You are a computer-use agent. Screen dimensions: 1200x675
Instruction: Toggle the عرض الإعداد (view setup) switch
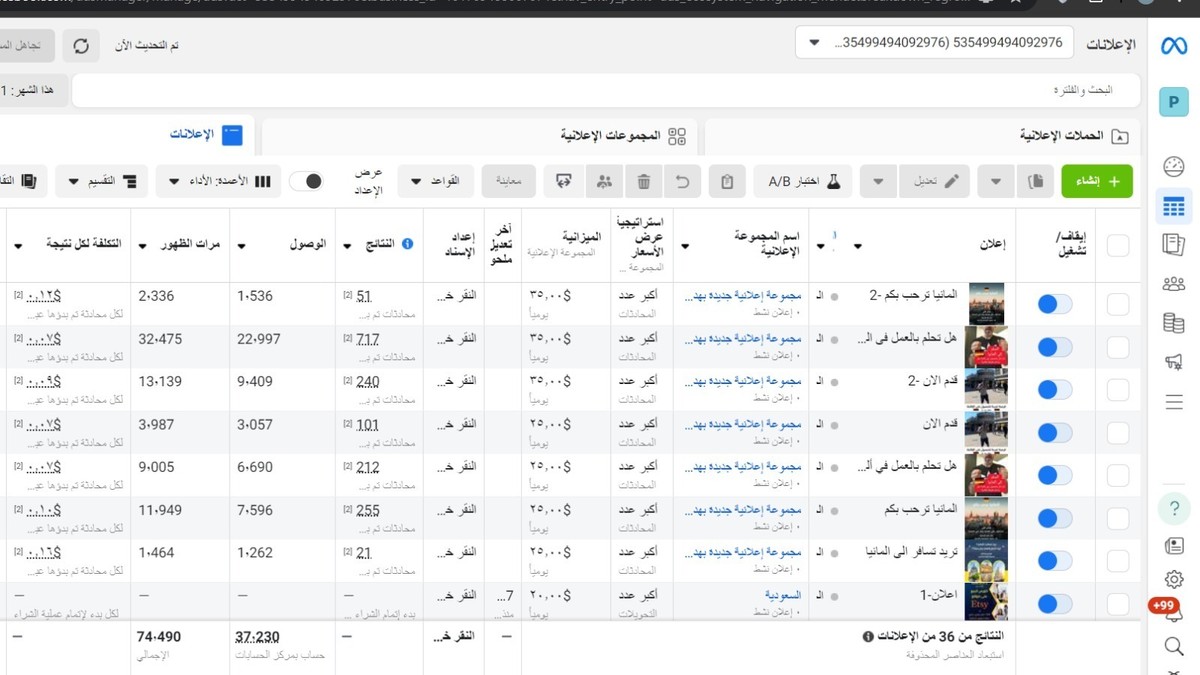(307, 181)
